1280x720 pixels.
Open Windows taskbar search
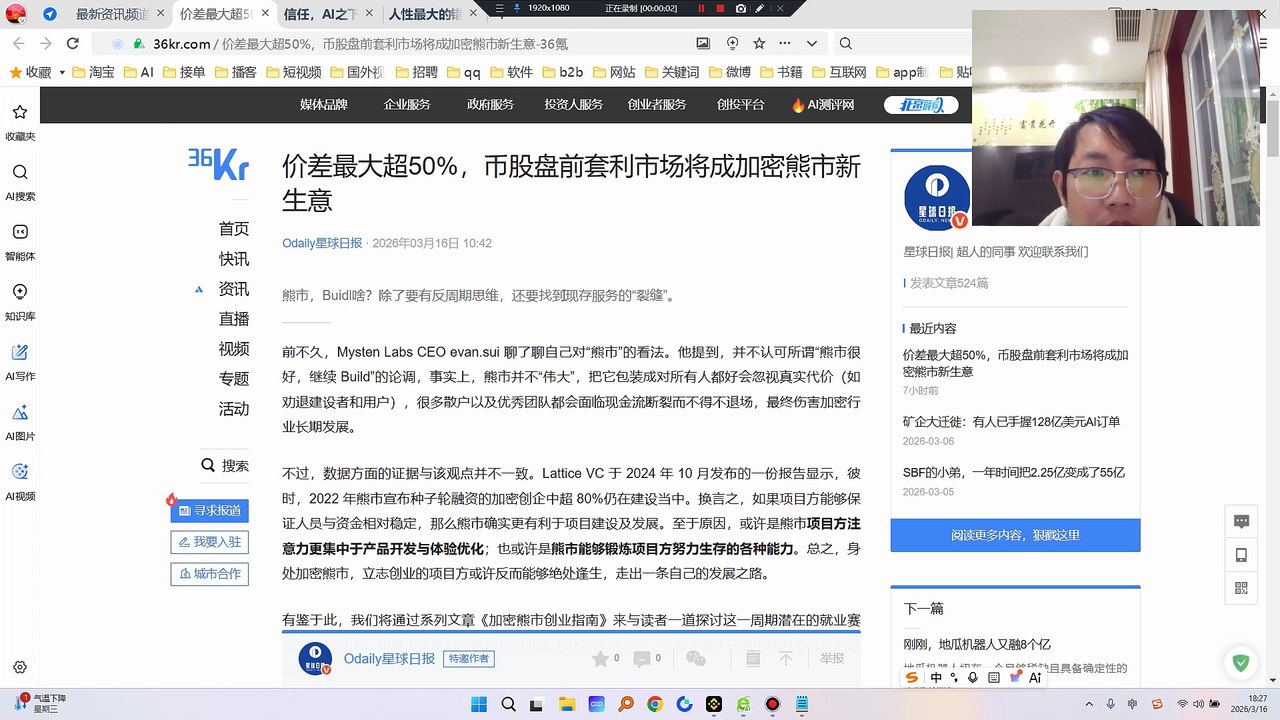coord(508,704)
